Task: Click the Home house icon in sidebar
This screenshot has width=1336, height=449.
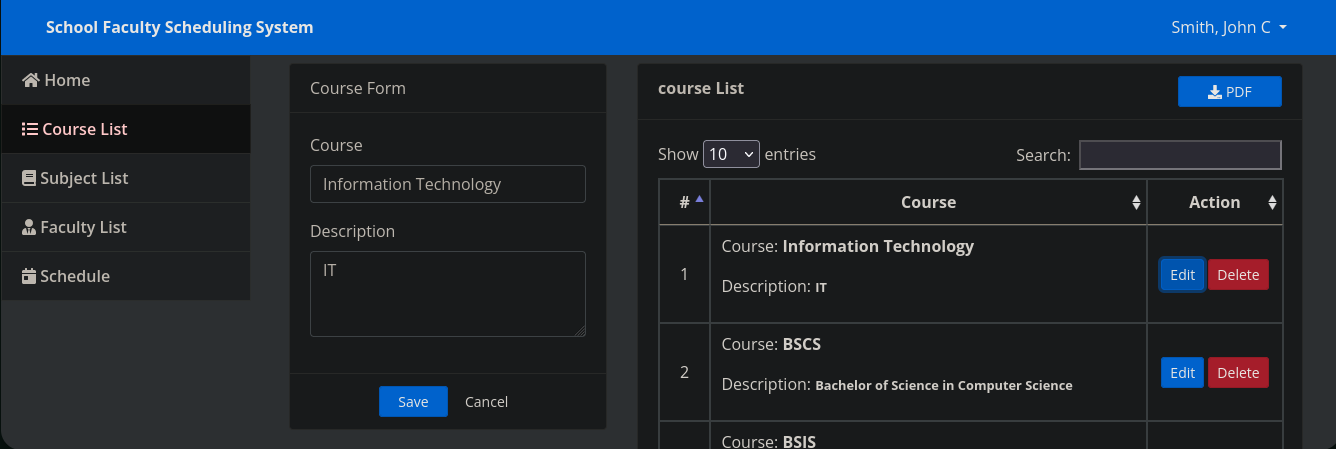Action: (x=31, y=80)
